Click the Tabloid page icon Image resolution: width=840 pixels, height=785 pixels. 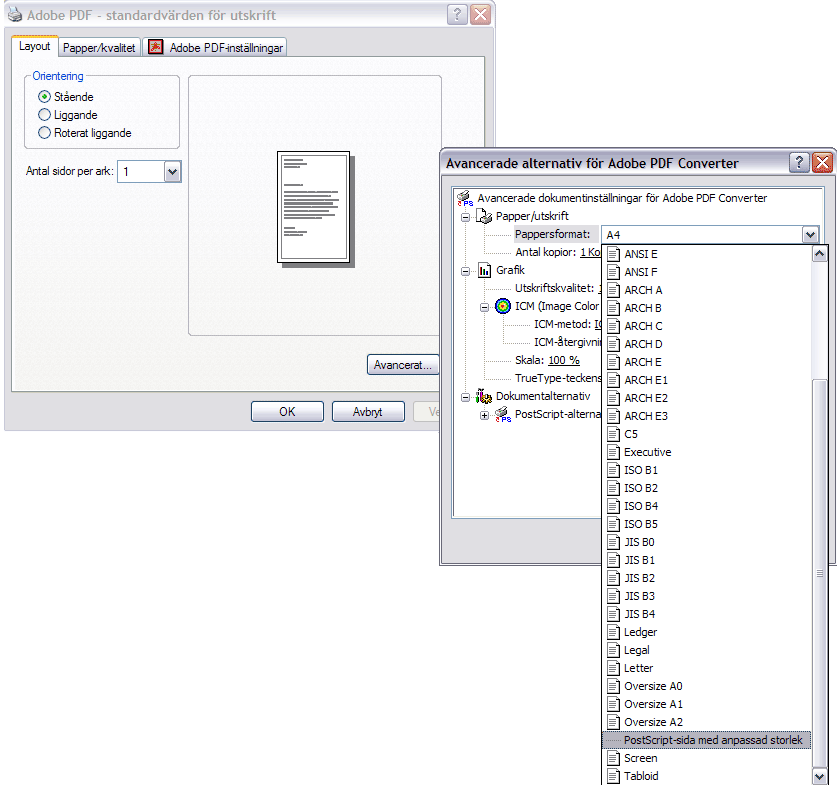click(x=614, y=776)
